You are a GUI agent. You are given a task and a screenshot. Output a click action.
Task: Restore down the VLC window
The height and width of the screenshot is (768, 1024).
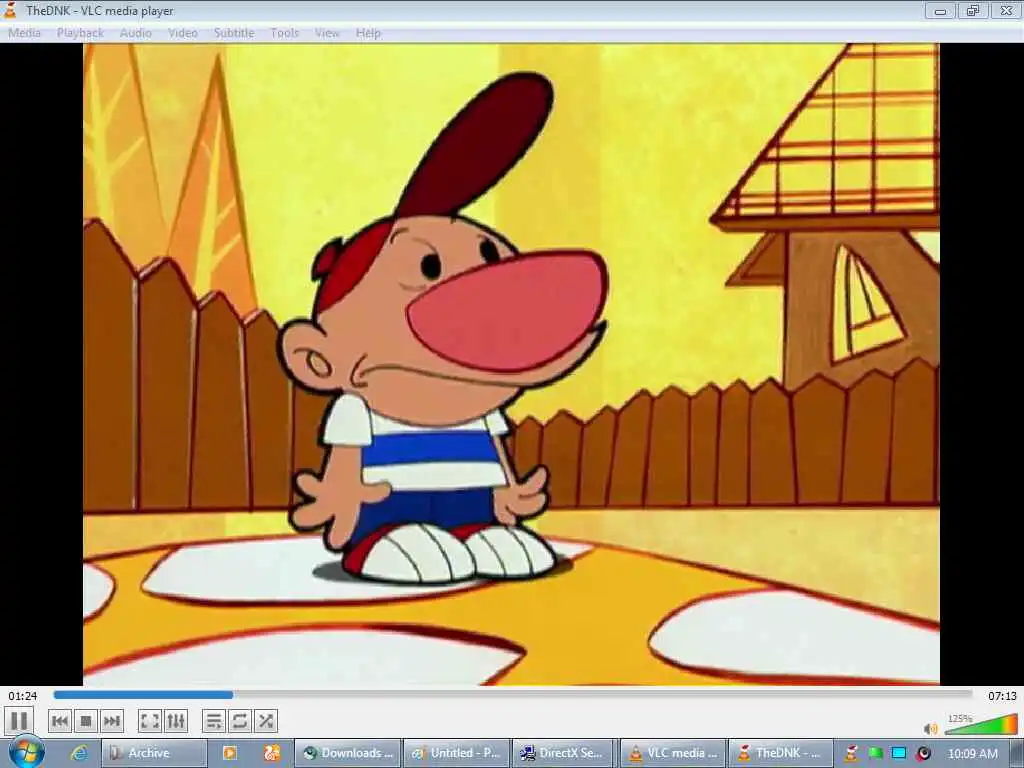(973, 10)
